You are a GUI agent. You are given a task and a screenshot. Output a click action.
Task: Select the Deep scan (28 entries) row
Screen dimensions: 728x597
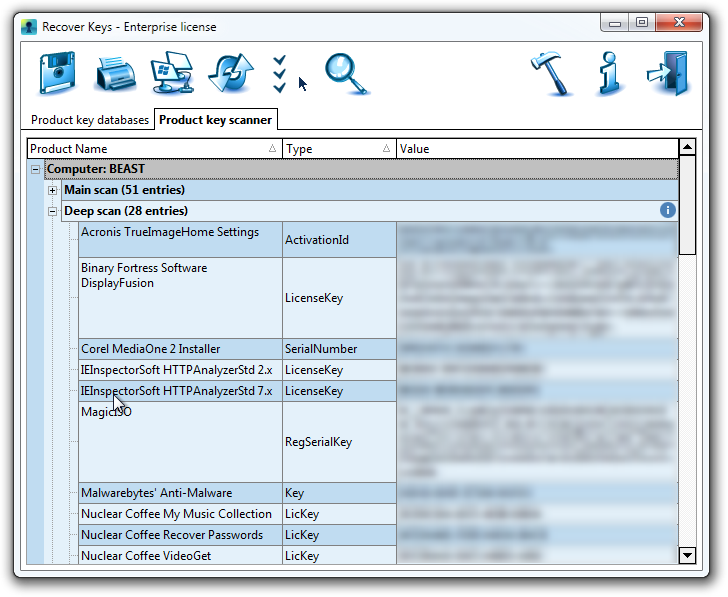pyautogui.click(x=370, y=211)
